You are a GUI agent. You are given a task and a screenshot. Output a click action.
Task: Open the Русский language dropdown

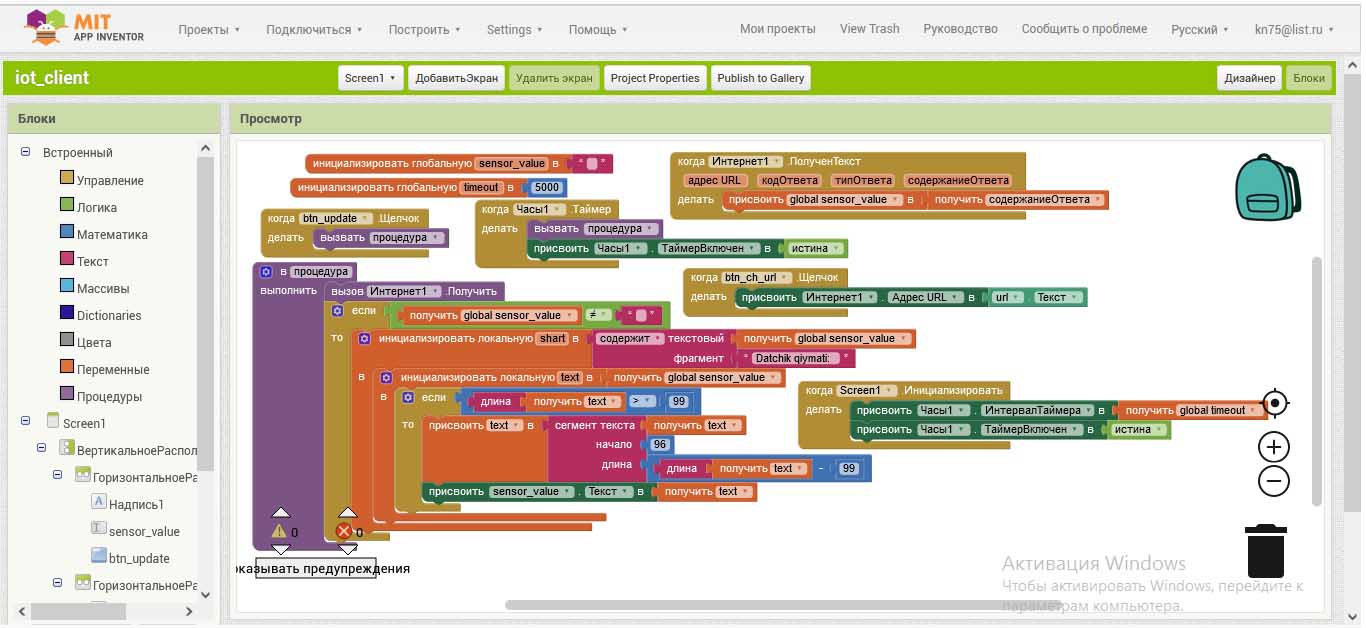click(1199, 30)
